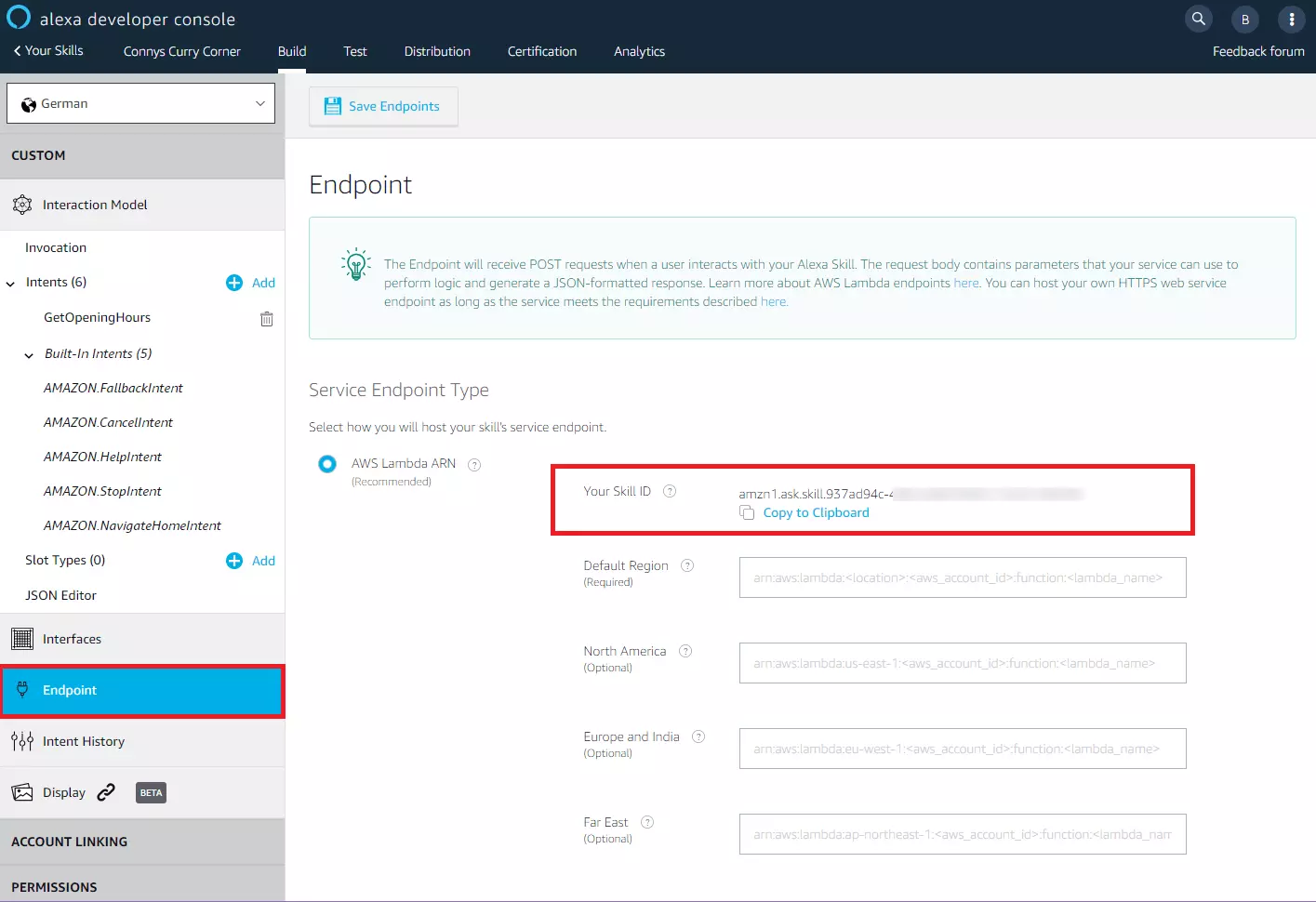Click the North America ARN input field

(963, 663)
